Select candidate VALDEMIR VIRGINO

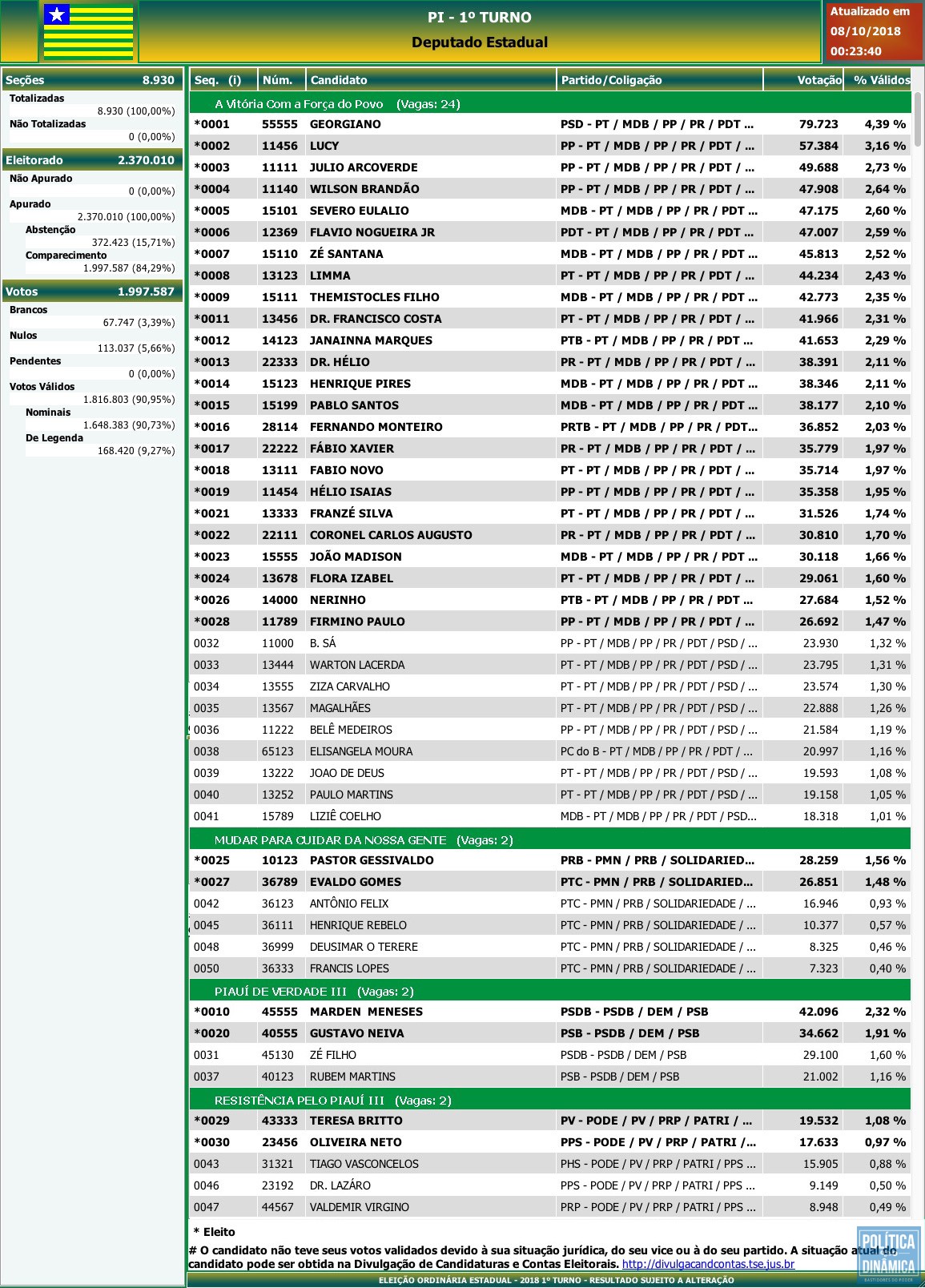pyautogui.click(x=550, y=1207)
